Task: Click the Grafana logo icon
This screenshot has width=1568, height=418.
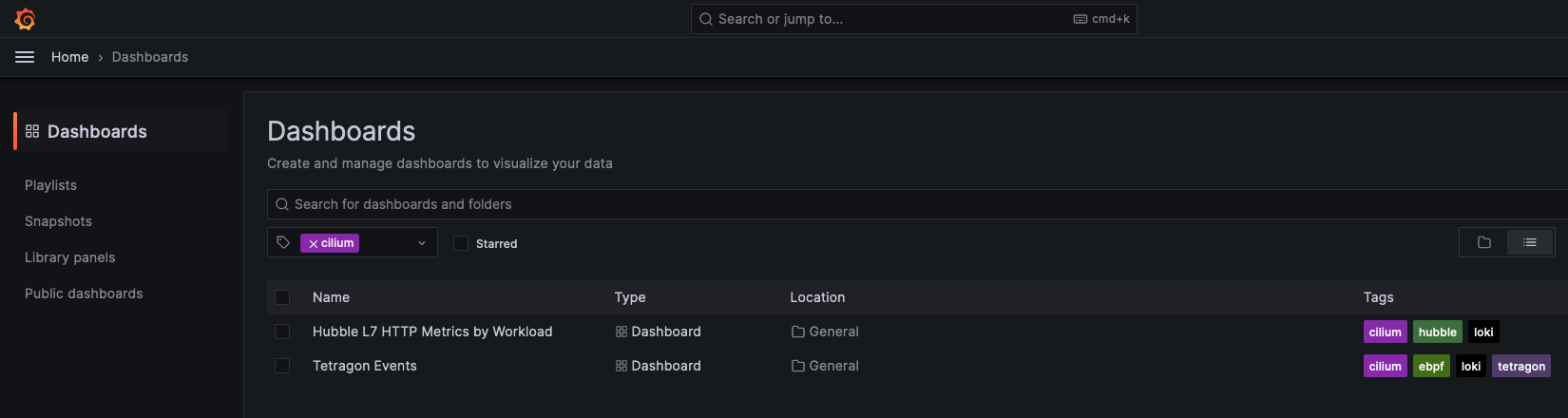Action: point(26,19)
